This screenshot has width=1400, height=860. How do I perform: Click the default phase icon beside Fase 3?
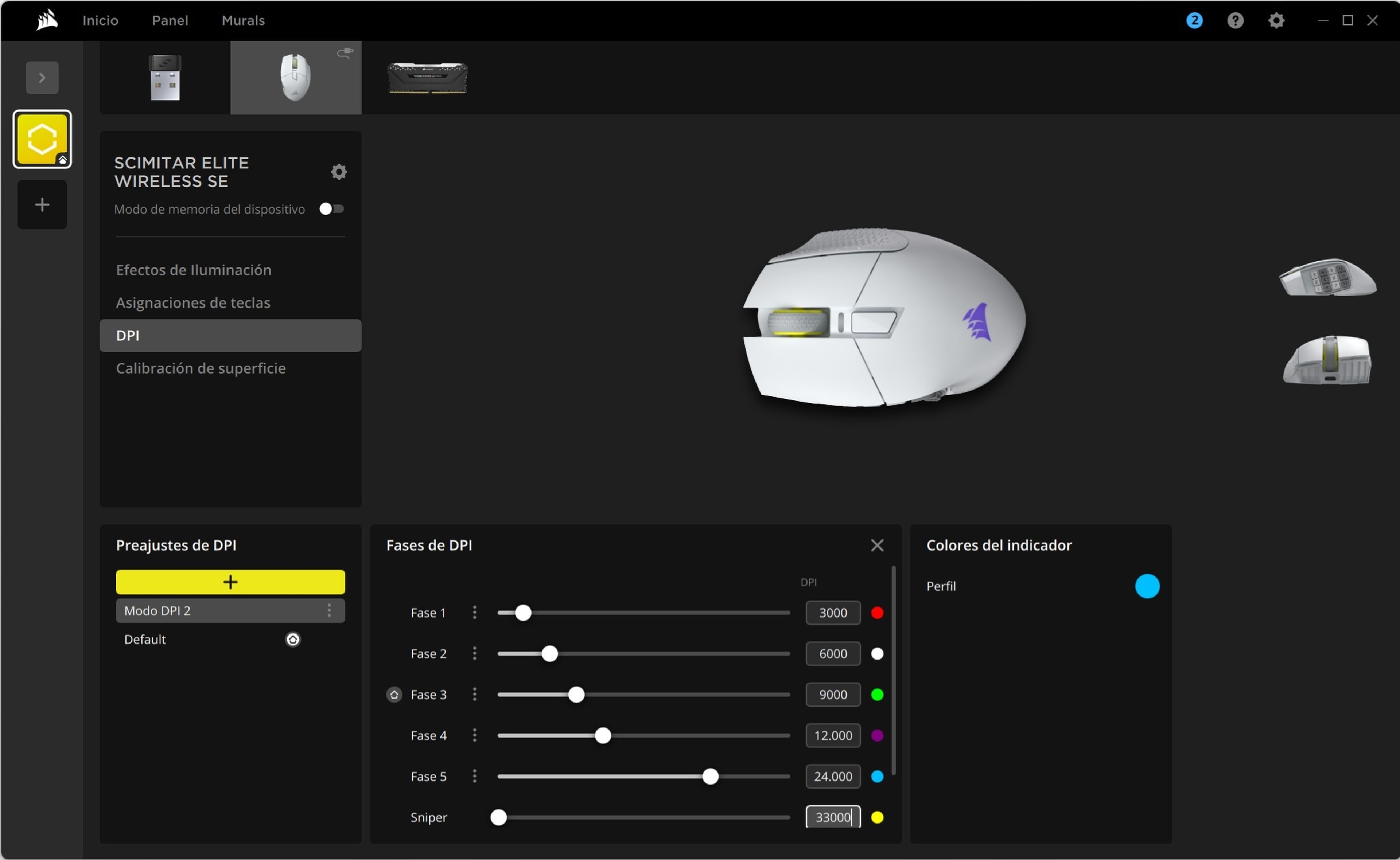(394, 695)
